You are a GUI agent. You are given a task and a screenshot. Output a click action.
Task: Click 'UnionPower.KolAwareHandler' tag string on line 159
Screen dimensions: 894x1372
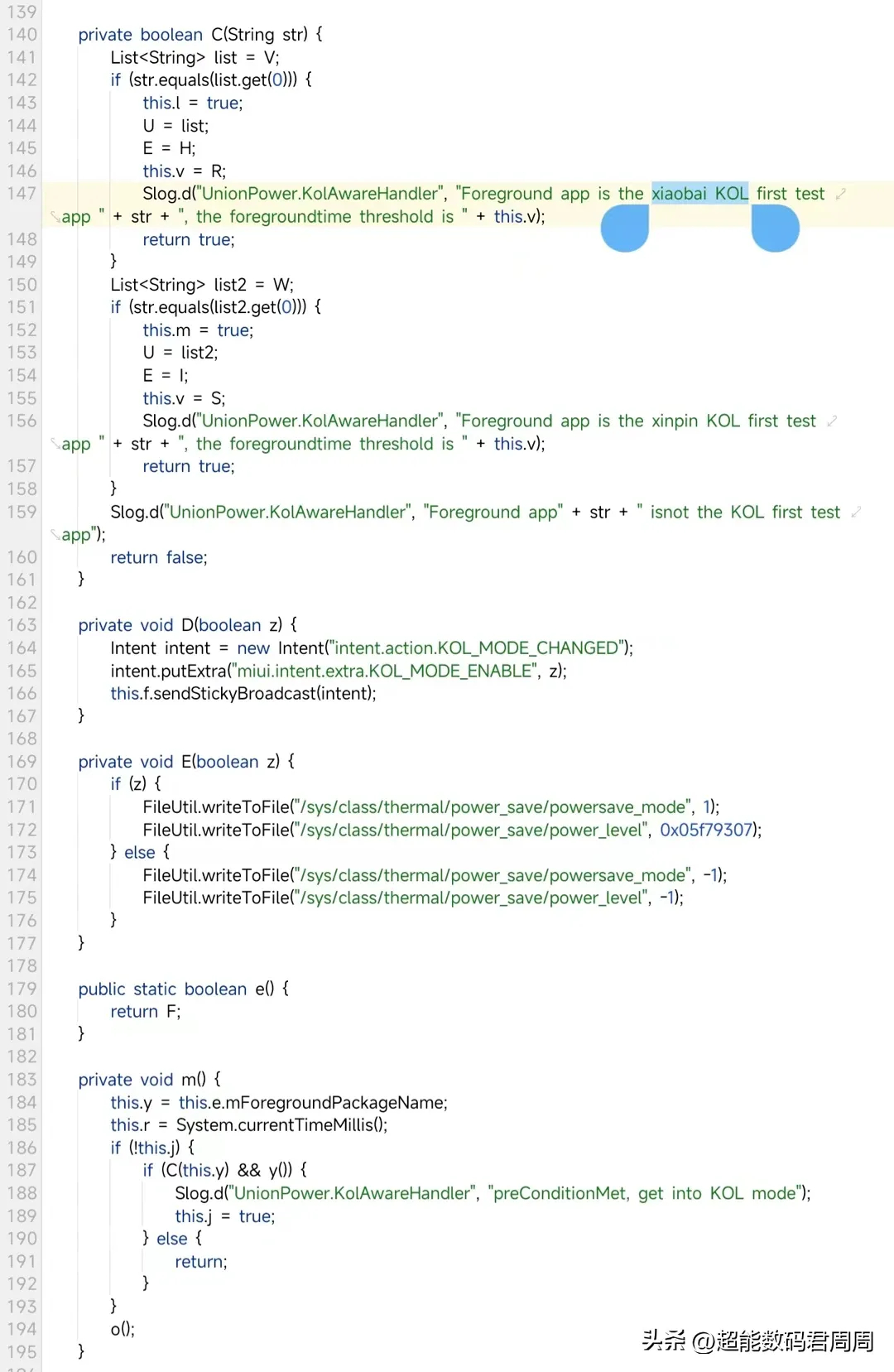pos(288,513)
